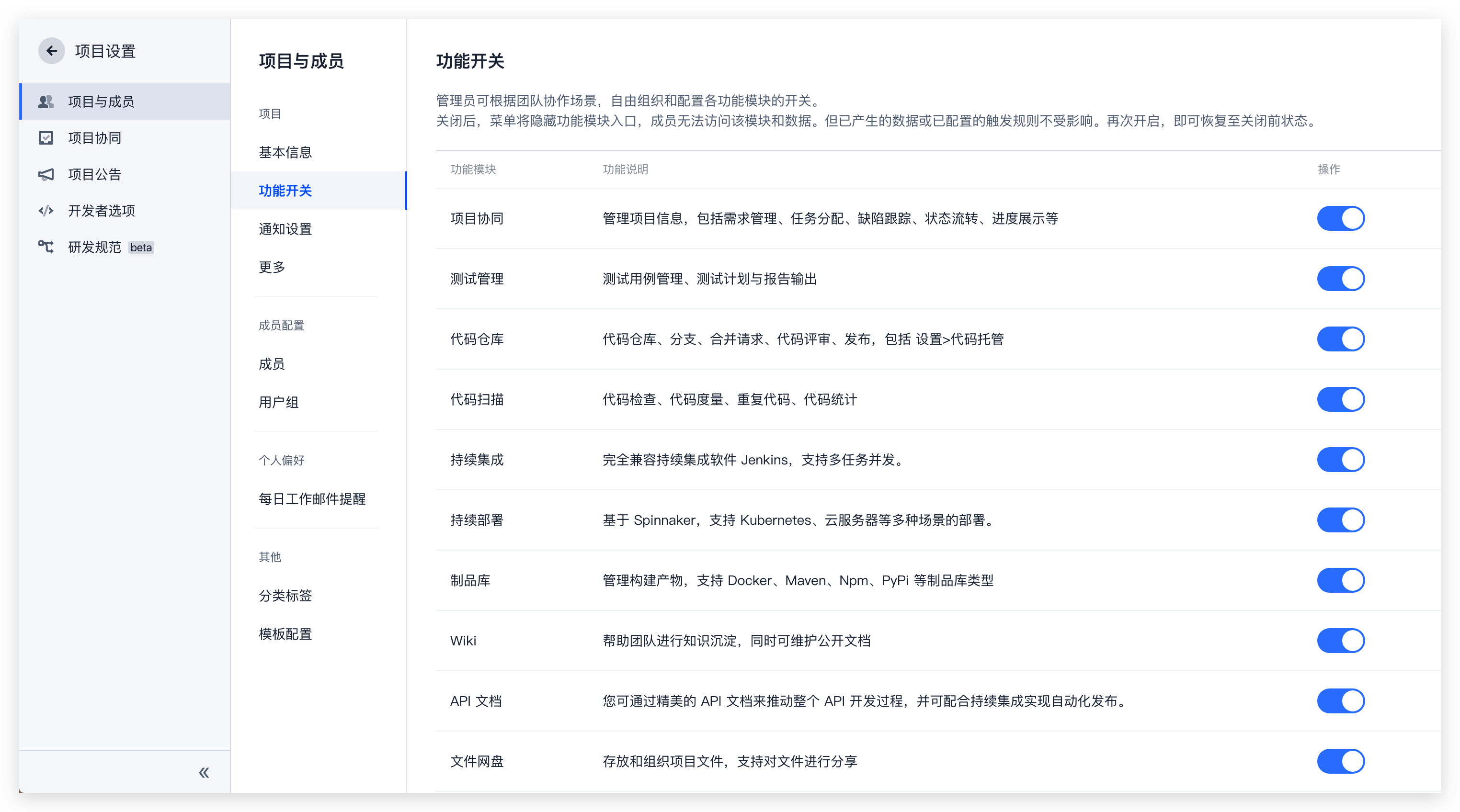Image resolution: width=1460 pixels, height=812 pixels.
Task: Click the 研发规范 workflow icon
Action: [x=46, y=247]
